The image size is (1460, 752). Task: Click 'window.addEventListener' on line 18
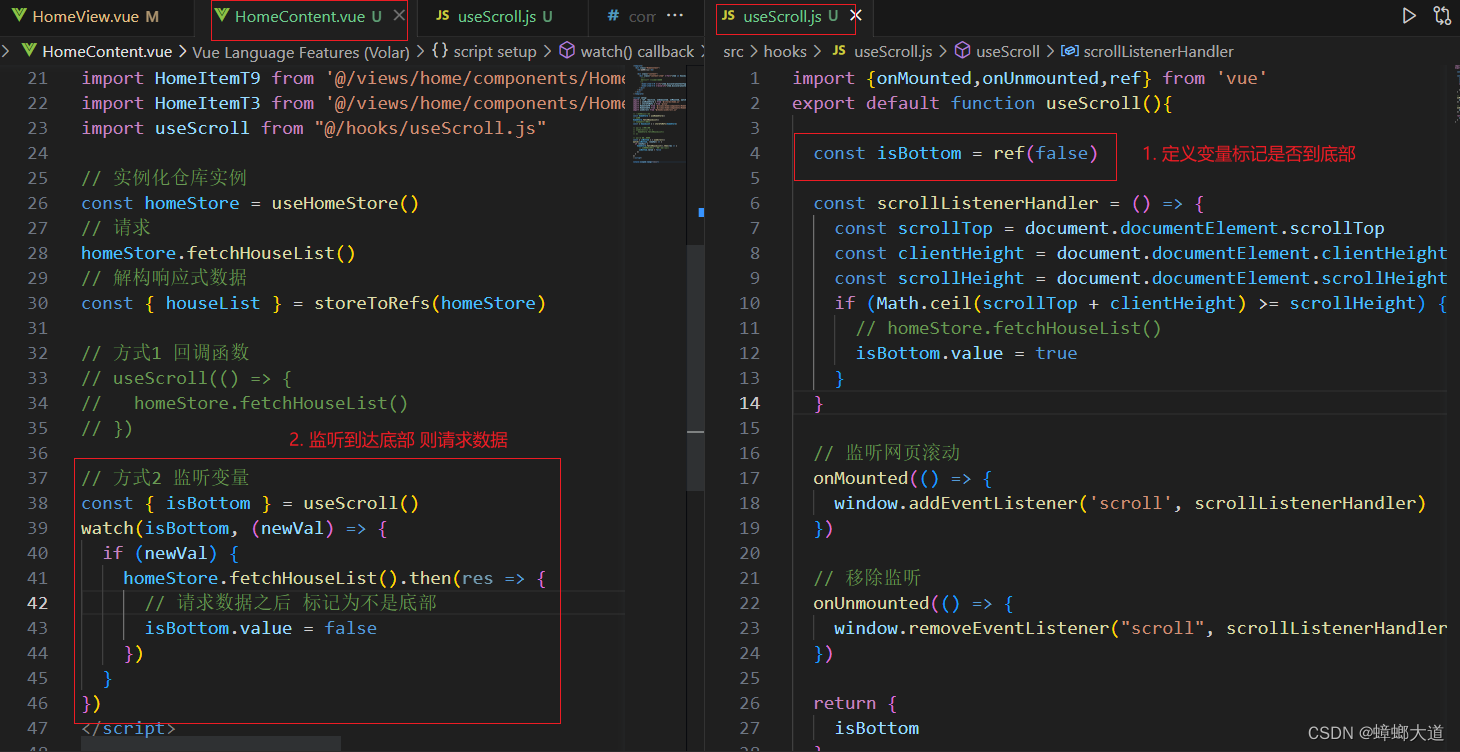[x=956, y=503]
